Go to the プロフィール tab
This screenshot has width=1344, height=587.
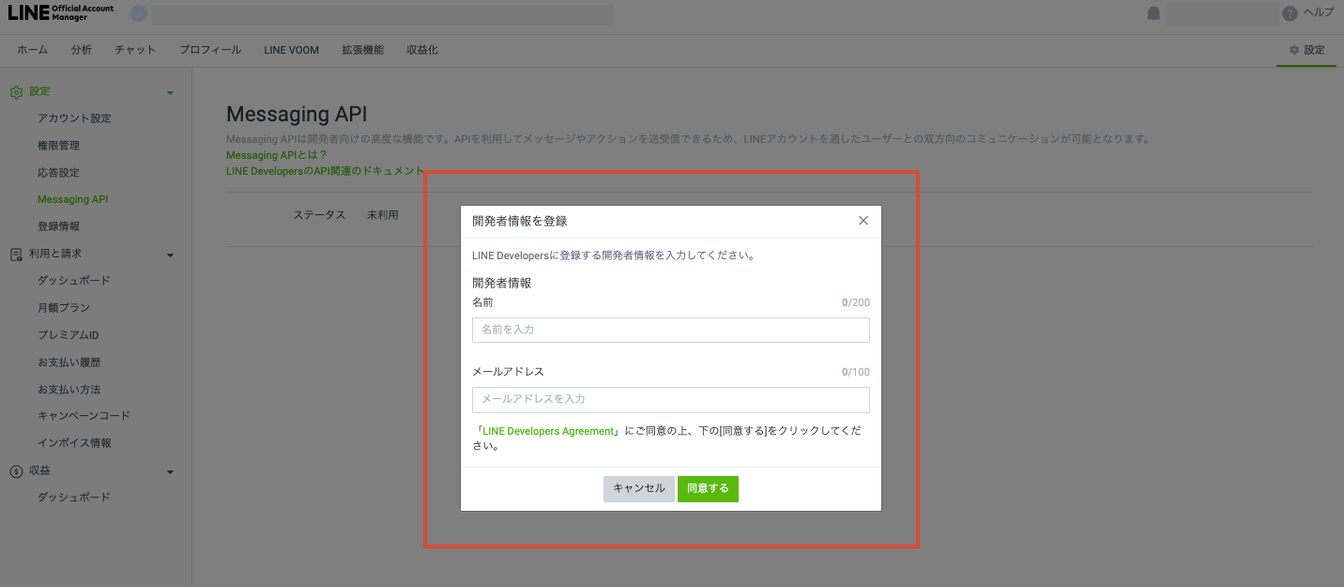coord(210,50)
